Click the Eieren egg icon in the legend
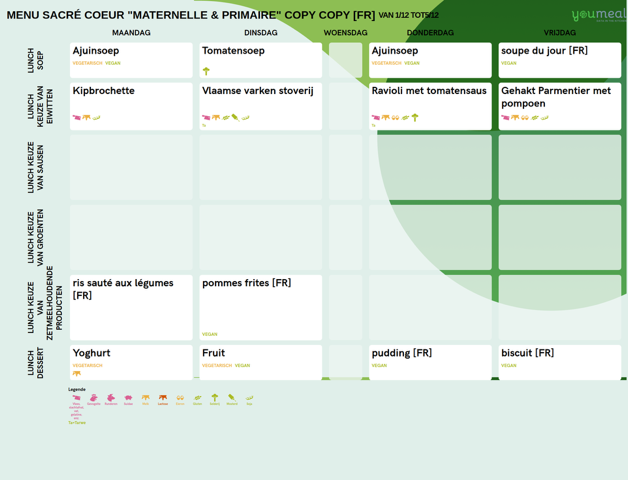The image size is (628, 480). [x=180, y=398]
